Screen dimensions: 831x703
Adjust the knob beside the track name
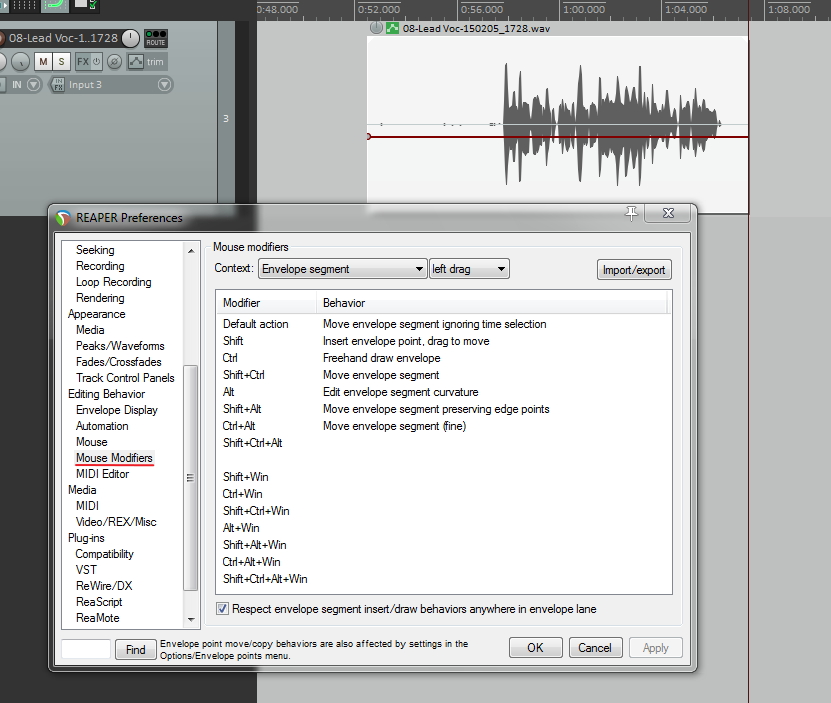(x=130, y=38)
